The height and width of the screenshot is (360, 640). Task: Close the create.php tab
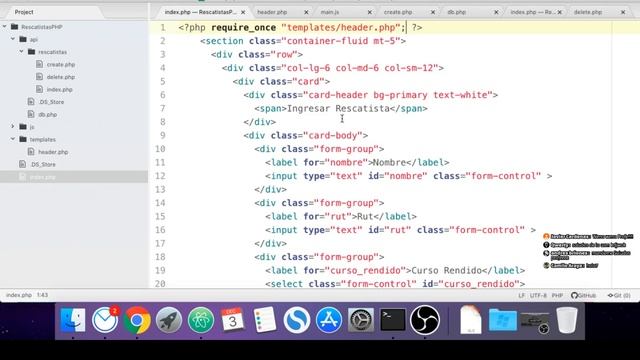tap(433, 12)
